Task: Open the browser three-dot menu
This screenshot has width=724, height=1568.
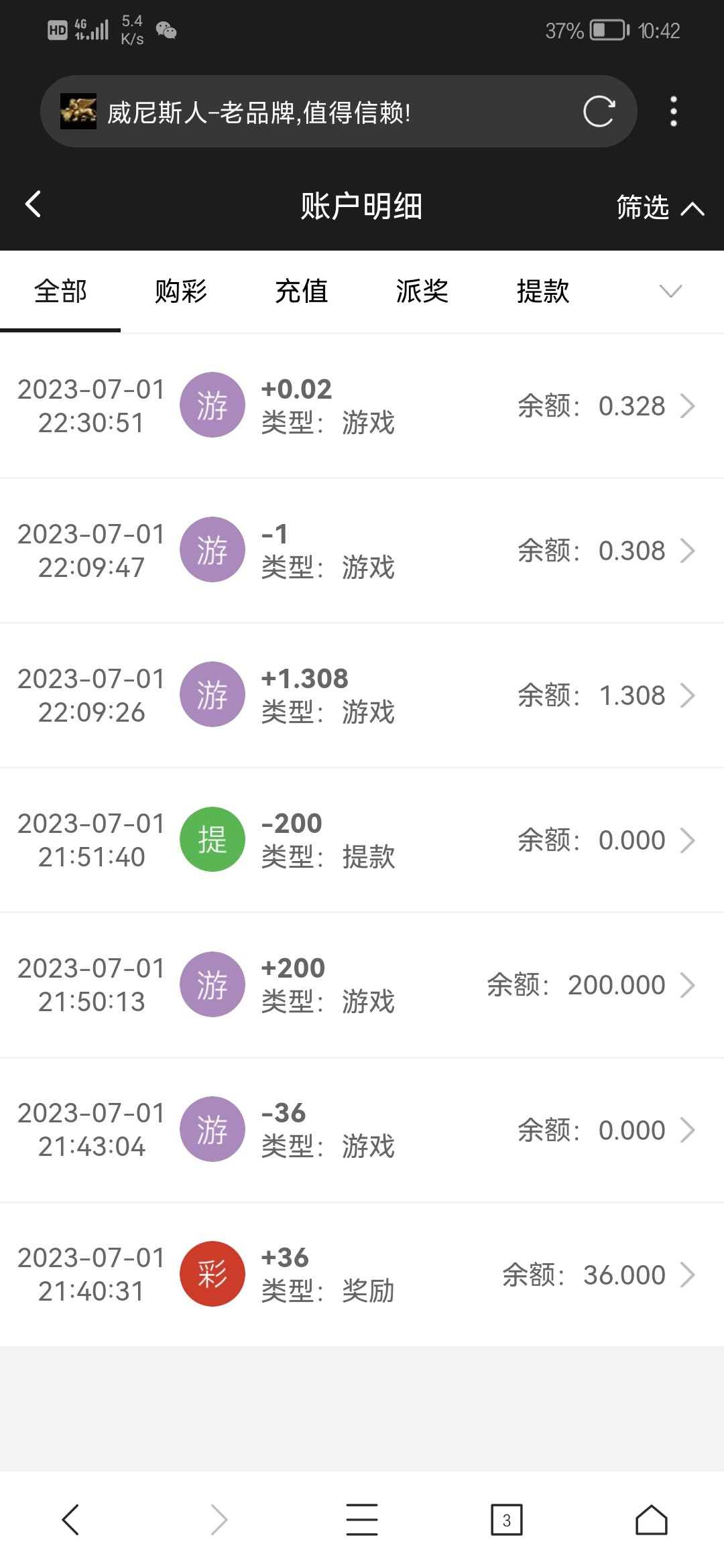Action: click(674, 111)
